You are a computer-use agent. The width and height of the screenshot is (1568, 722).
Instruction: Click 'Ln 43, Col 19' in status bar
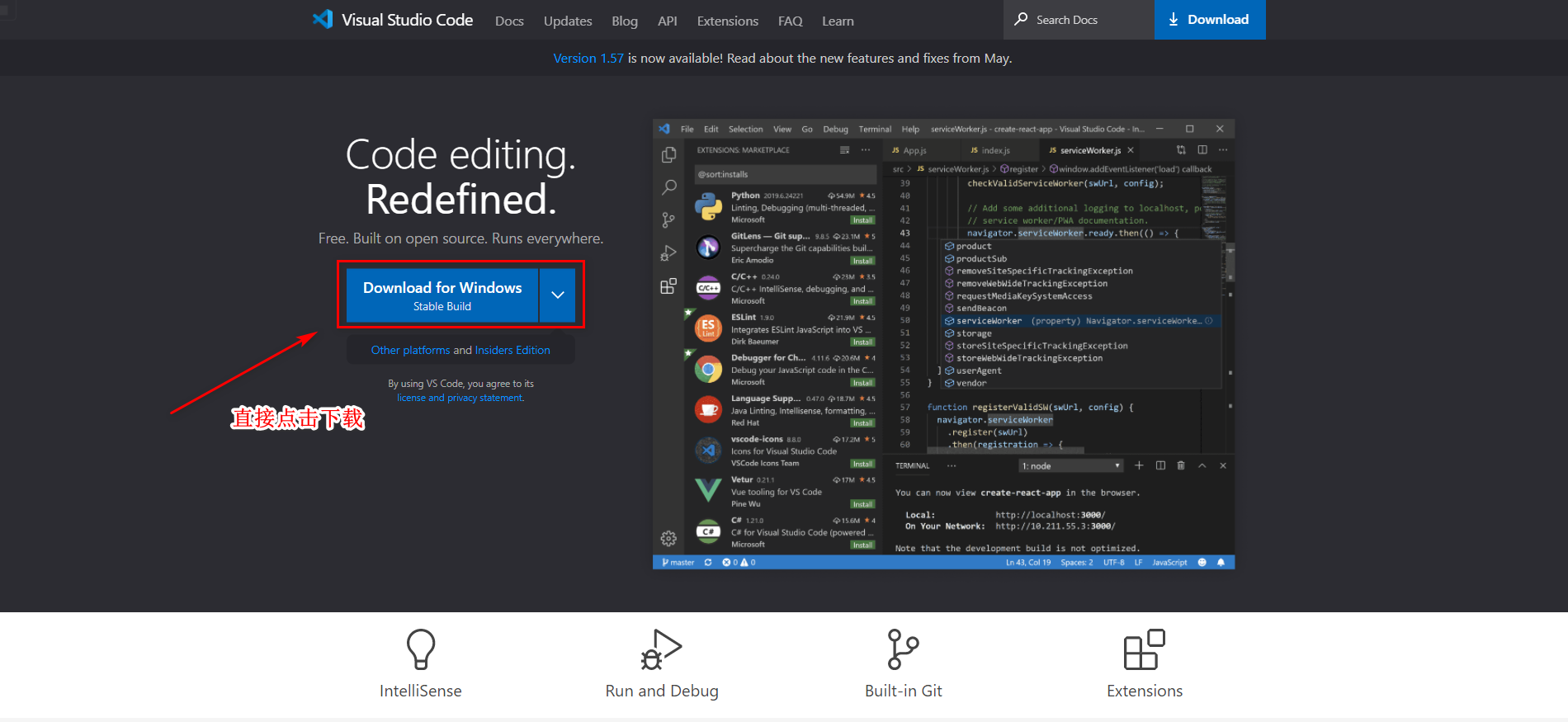coord(1028,562)
